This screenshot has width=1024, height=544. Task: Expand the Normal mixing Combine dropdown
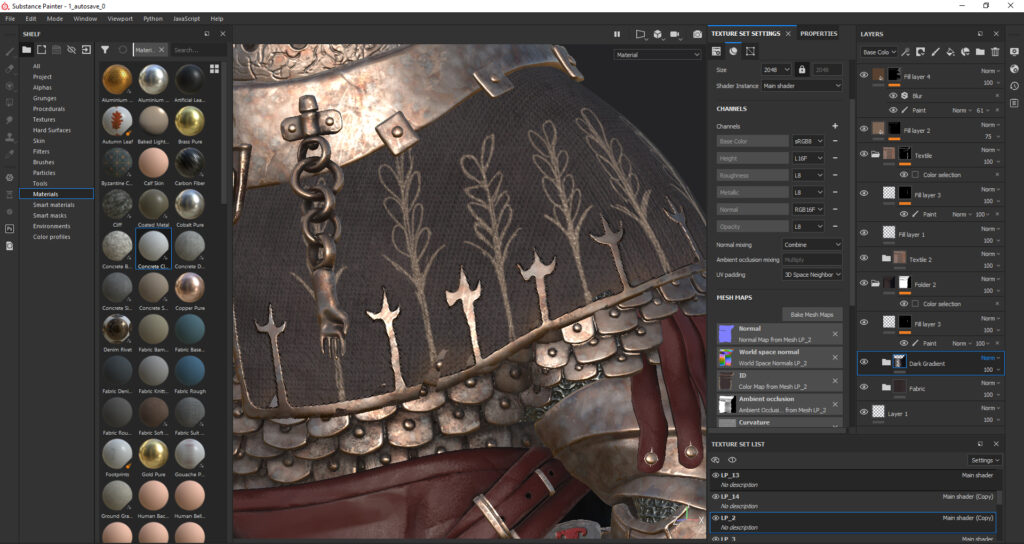pyautogui.click(x=811, y=244)
